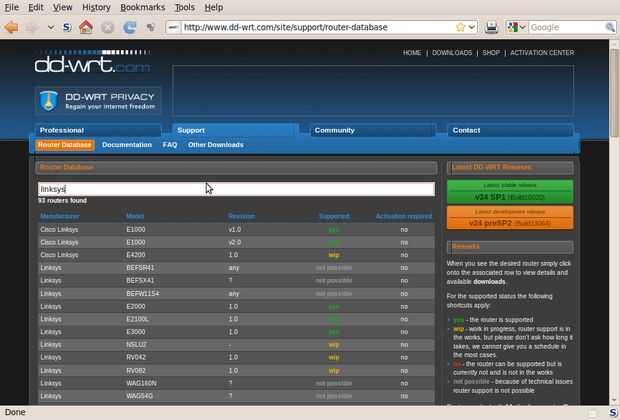Viewport: 620px width, 420px height.
Task: Click the green v24 SP1 stable release button
Action: (x=510, y=192)
